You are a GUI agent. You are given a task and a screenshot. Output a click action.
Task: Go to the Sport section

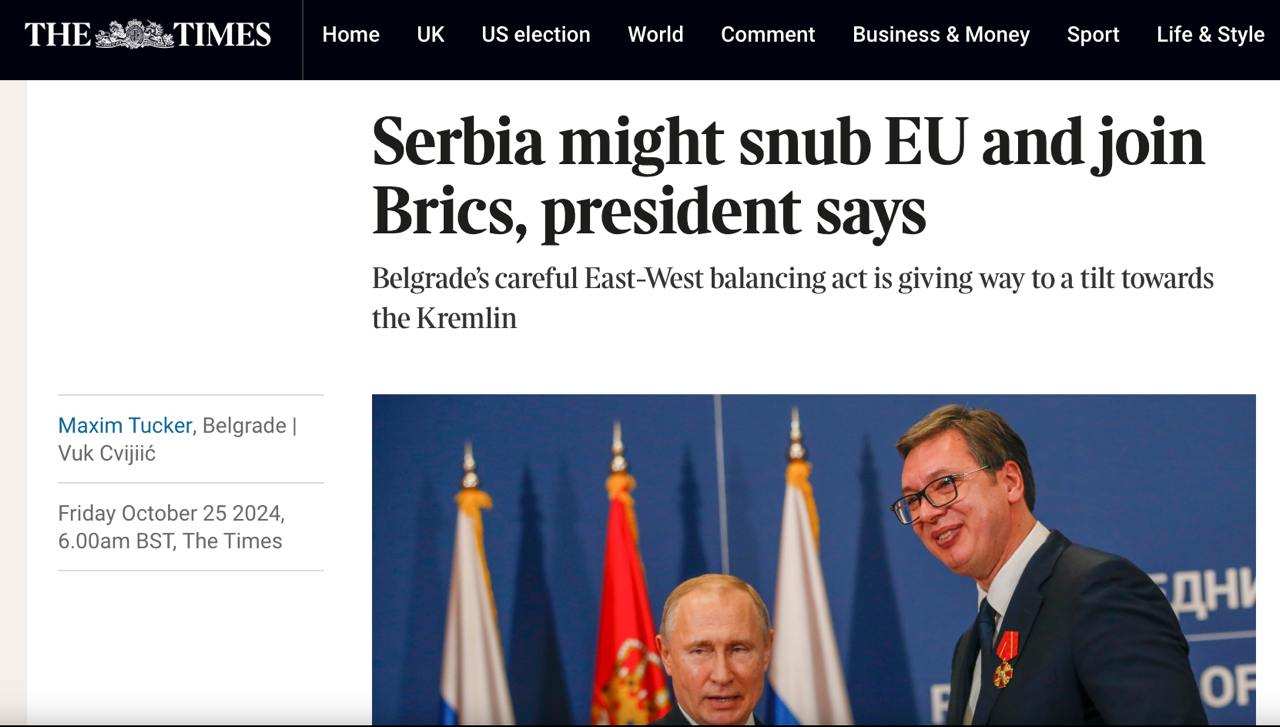pos(1093,35)
